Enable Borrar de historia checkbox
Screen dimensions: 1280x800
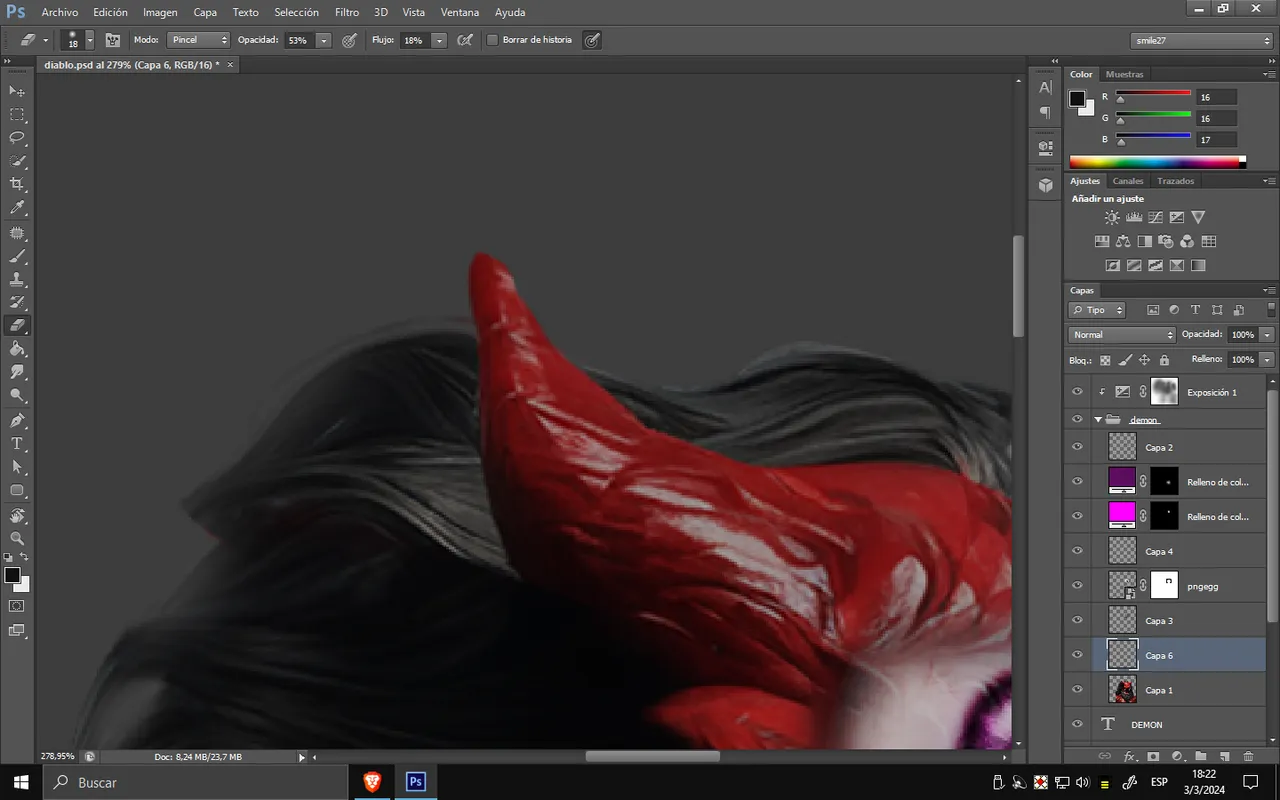492,40
